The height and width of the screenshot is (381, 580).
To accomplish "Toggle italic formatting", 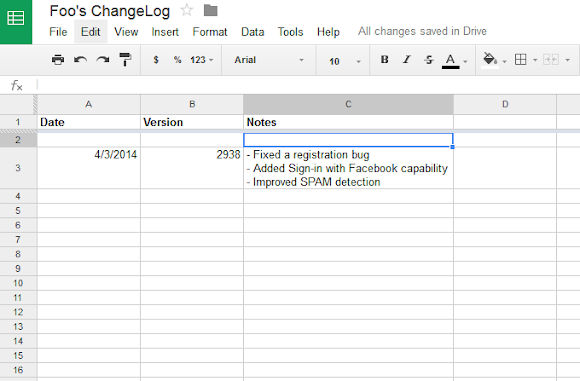I will point(407,60).
